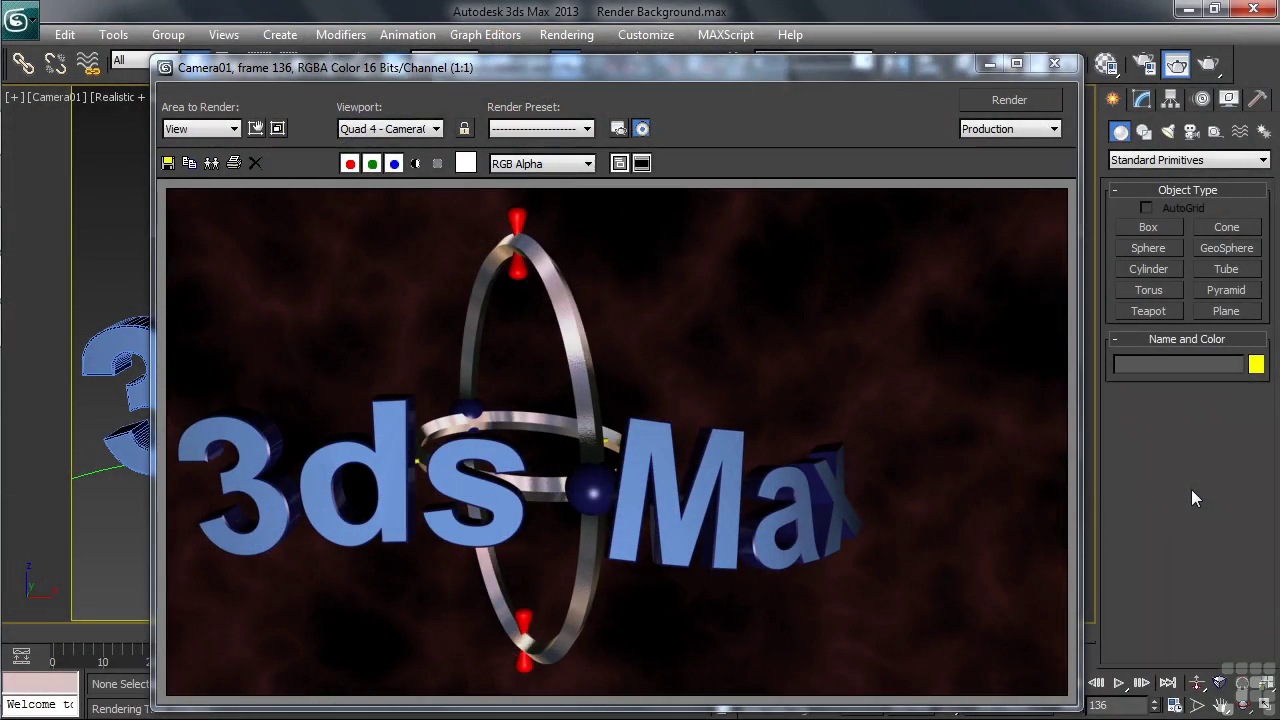1280x720 pixels.
Task: Click the Clone Rendered Frame Window icon
Action: (x=212, y=163)
